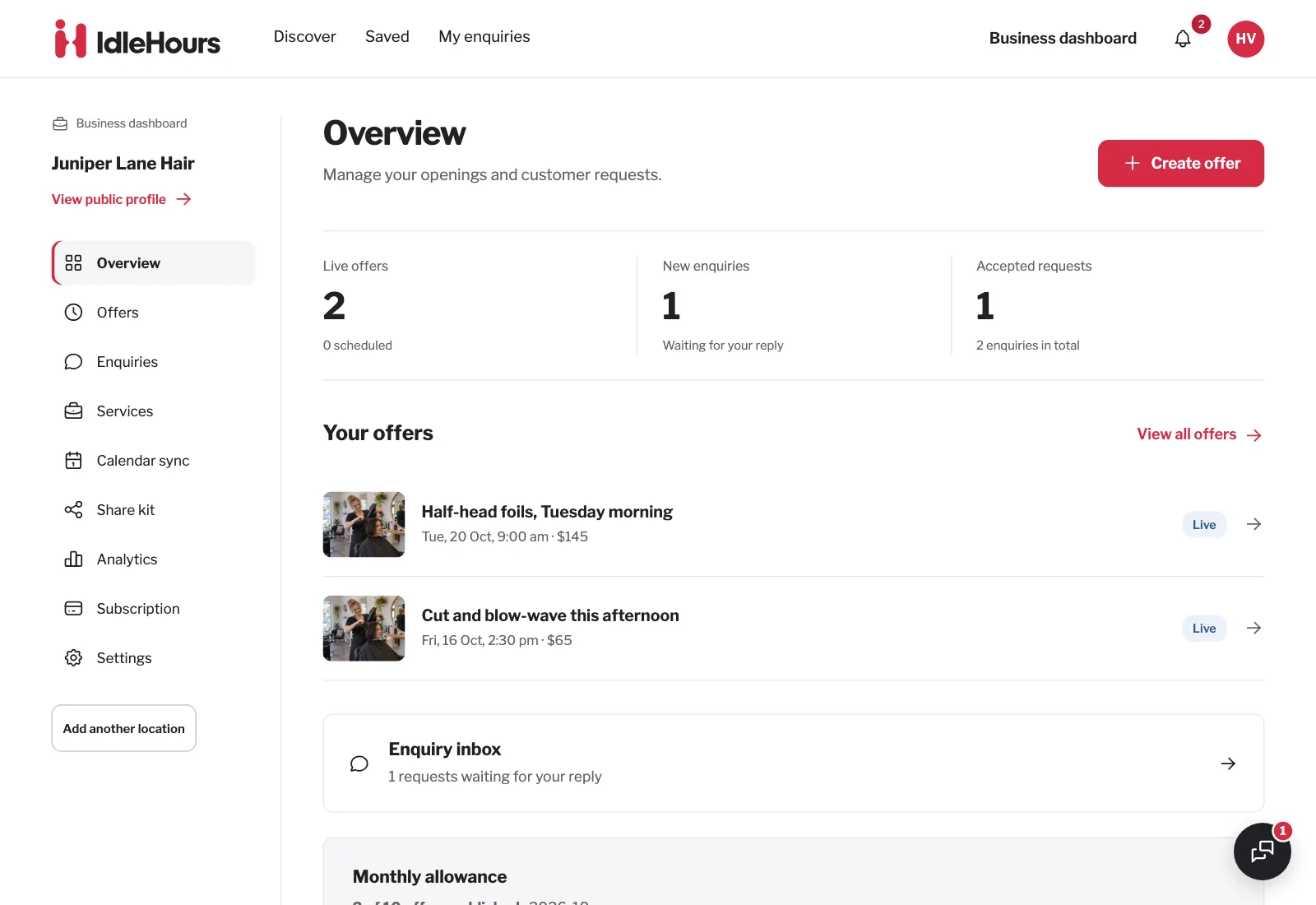The image size is (1316, 905).
Task: Click the Settings gear icon
Action: [73, 658]
